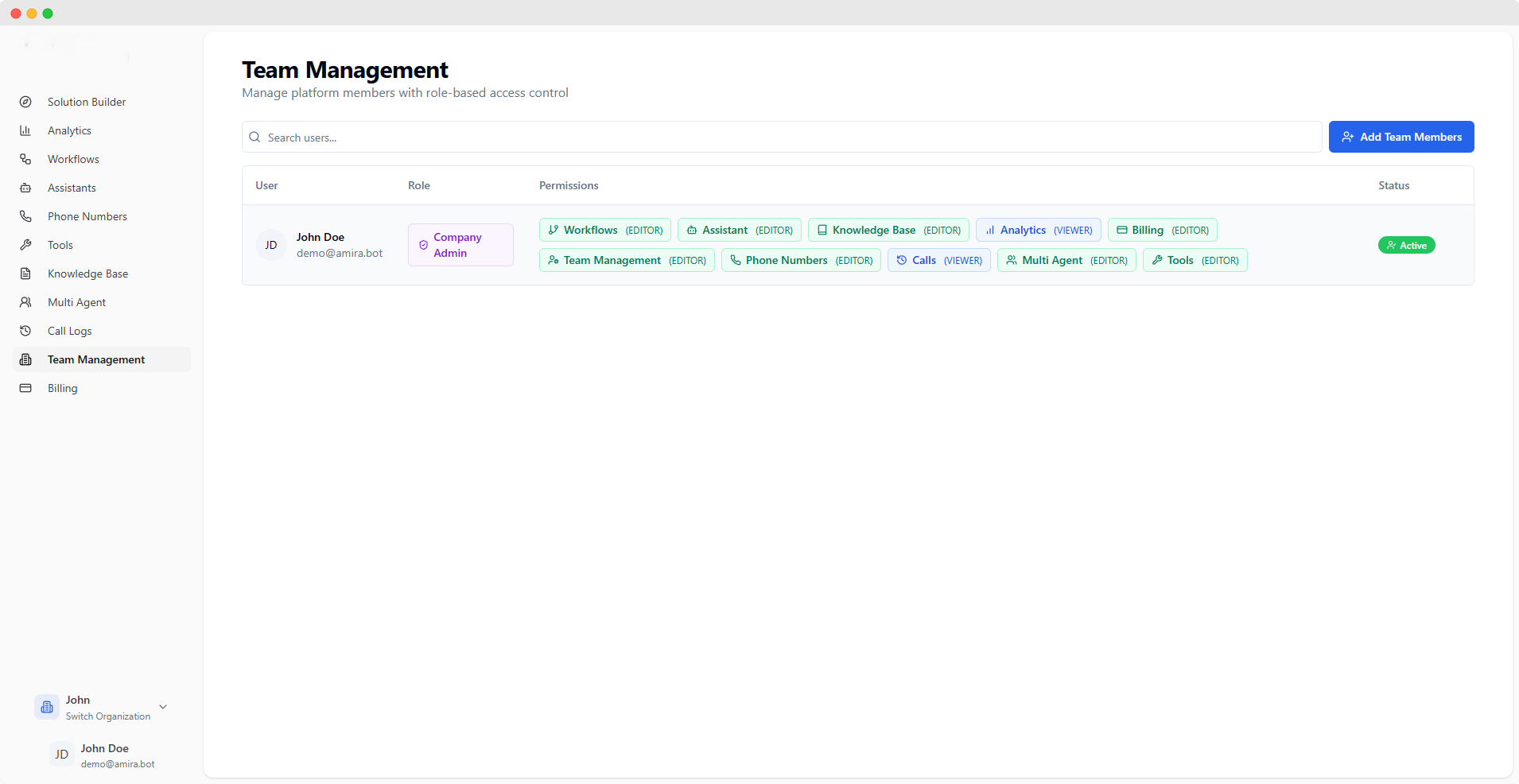Click the Knowledge Base book icon

click(26, 274)
